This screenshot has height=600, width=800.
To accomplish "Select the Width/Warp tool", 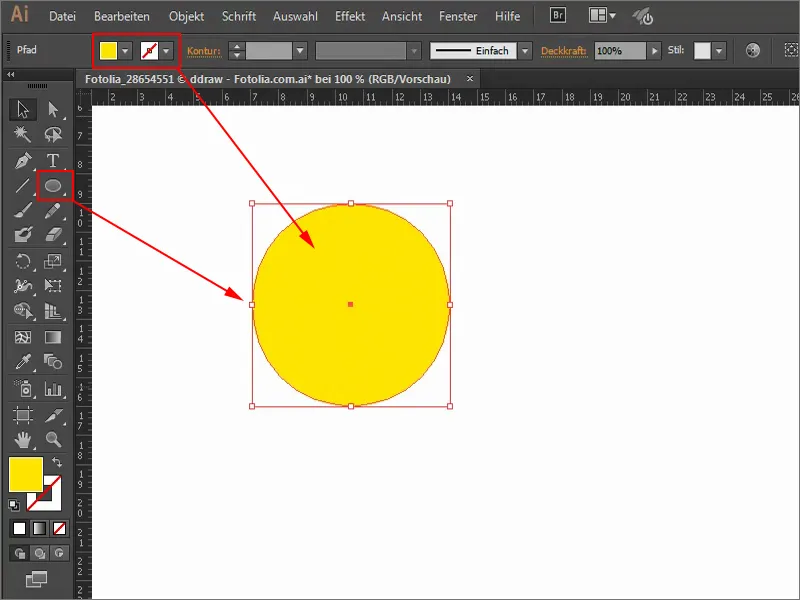I will point(23,286).
